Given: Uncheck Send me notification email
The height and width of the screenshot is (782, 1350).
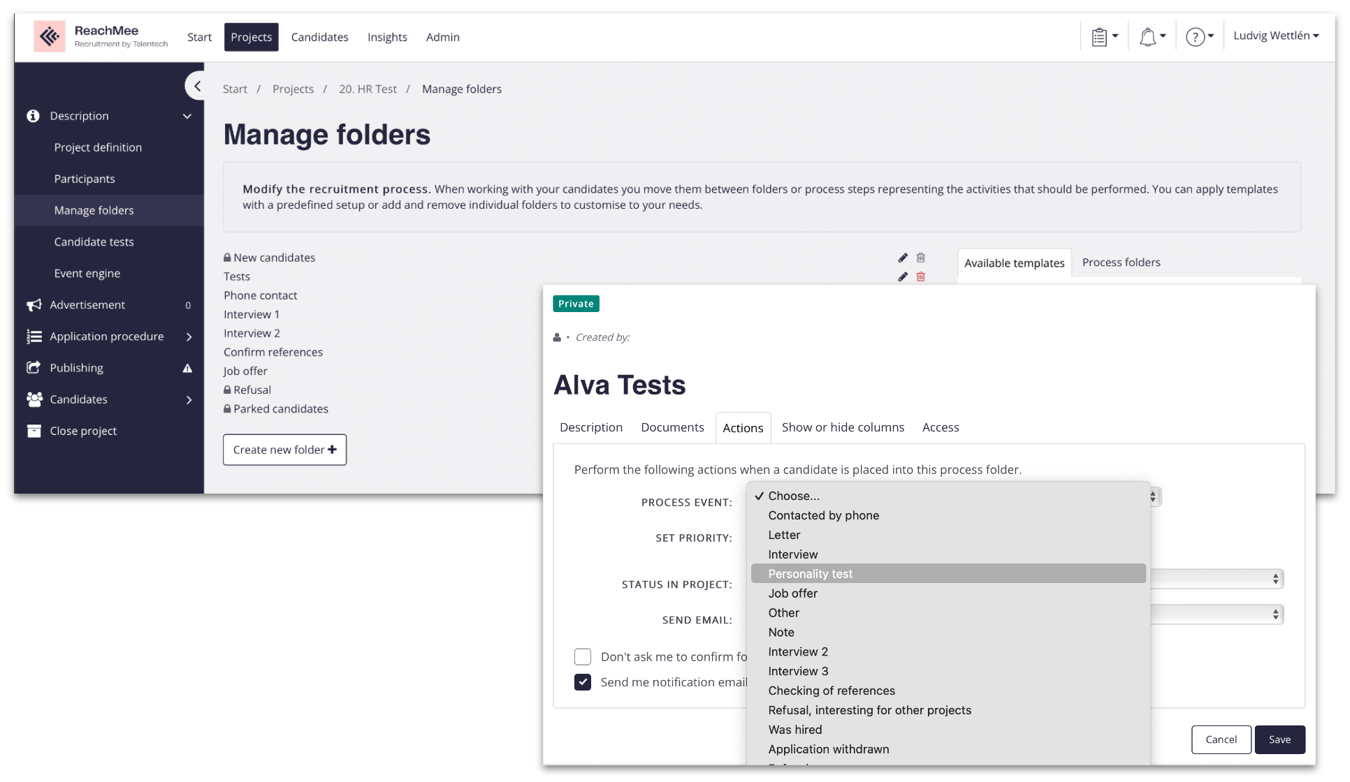Looking at the screenshot, I should point(583,682).
